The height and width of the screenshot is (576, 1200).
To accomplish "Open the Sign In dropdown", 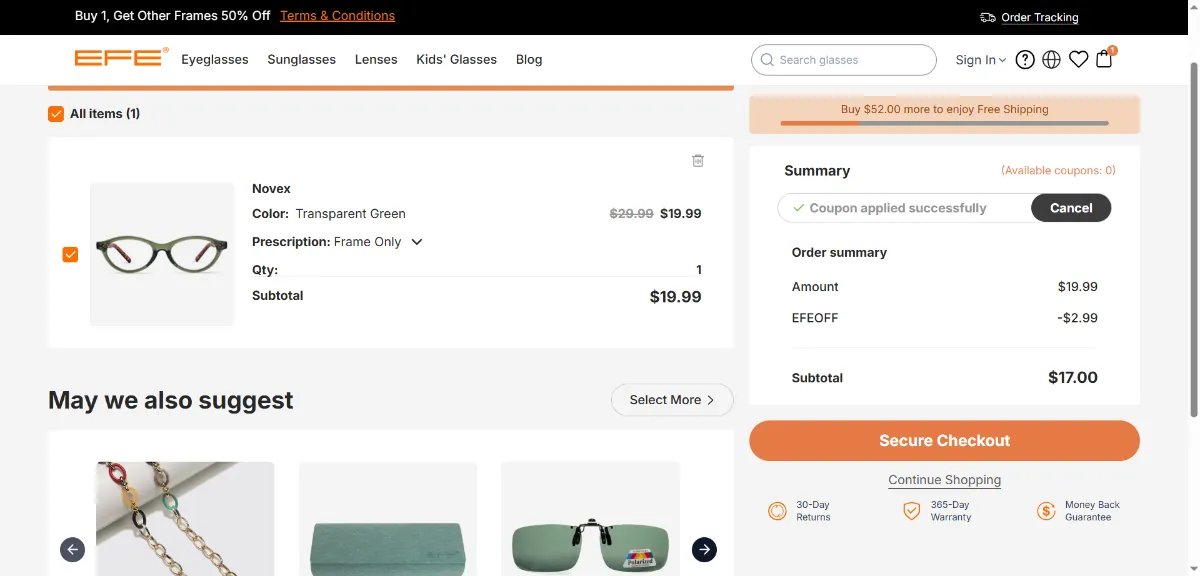I will [x=980, y=60].
